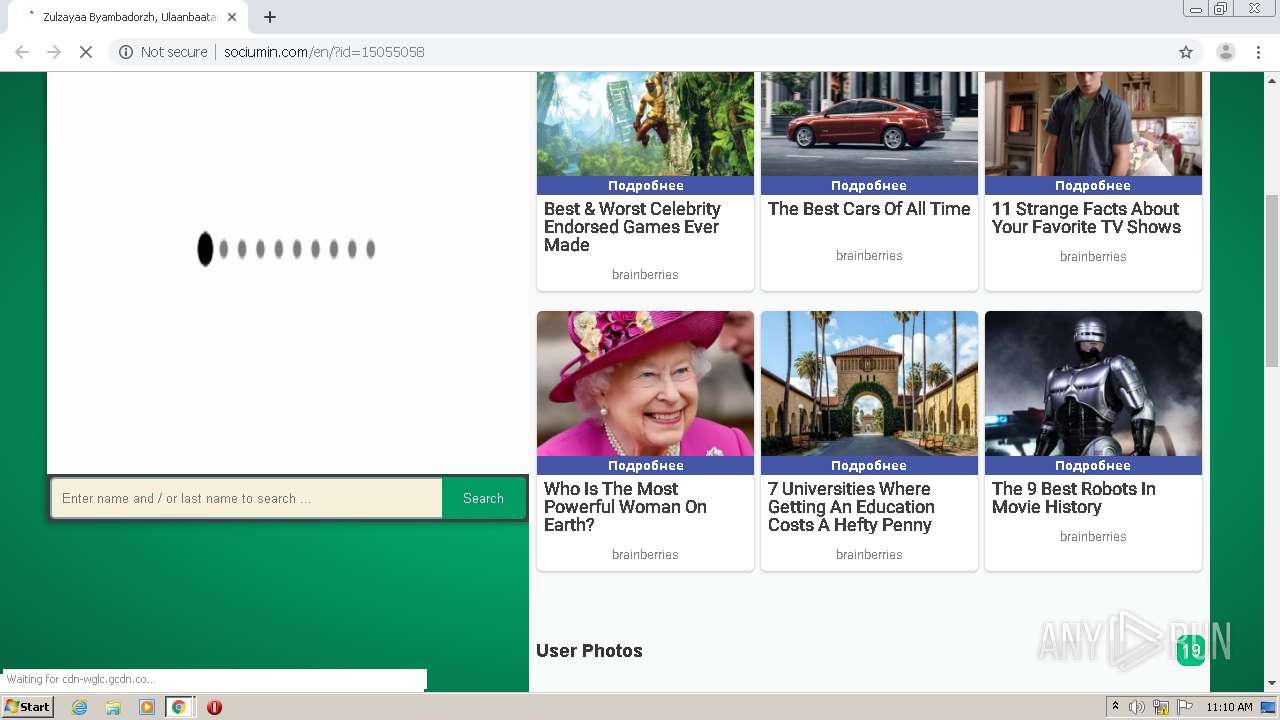Open Chrome three-dot menu
This screenshot has height=720, width=1280.
pyautogui.click(x=1258, y=52)
